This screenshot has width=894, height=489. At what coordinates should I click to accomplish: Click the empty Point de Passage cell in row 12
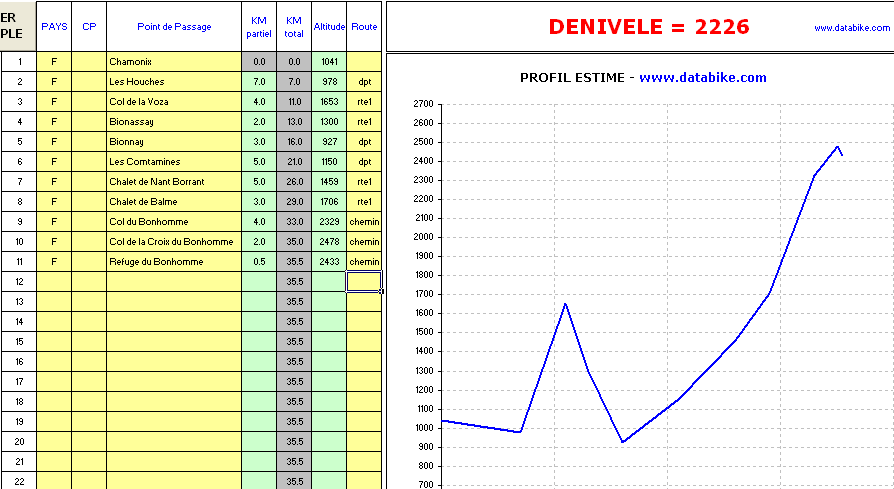pyautogui.click(x=174, y=282)
